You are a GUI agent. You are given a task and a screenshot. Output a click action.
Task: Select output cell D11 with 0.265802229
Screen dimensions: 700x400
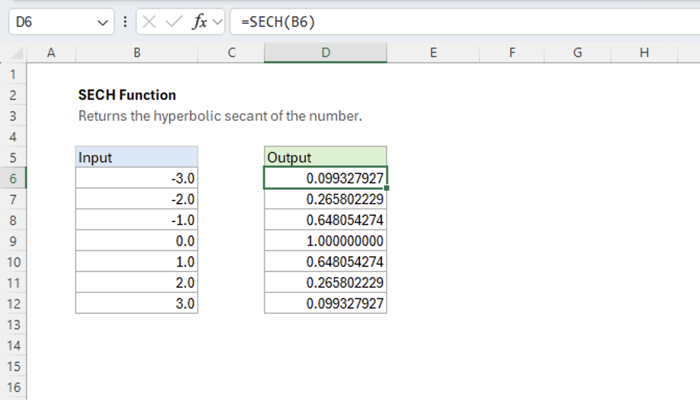(325, 283)
